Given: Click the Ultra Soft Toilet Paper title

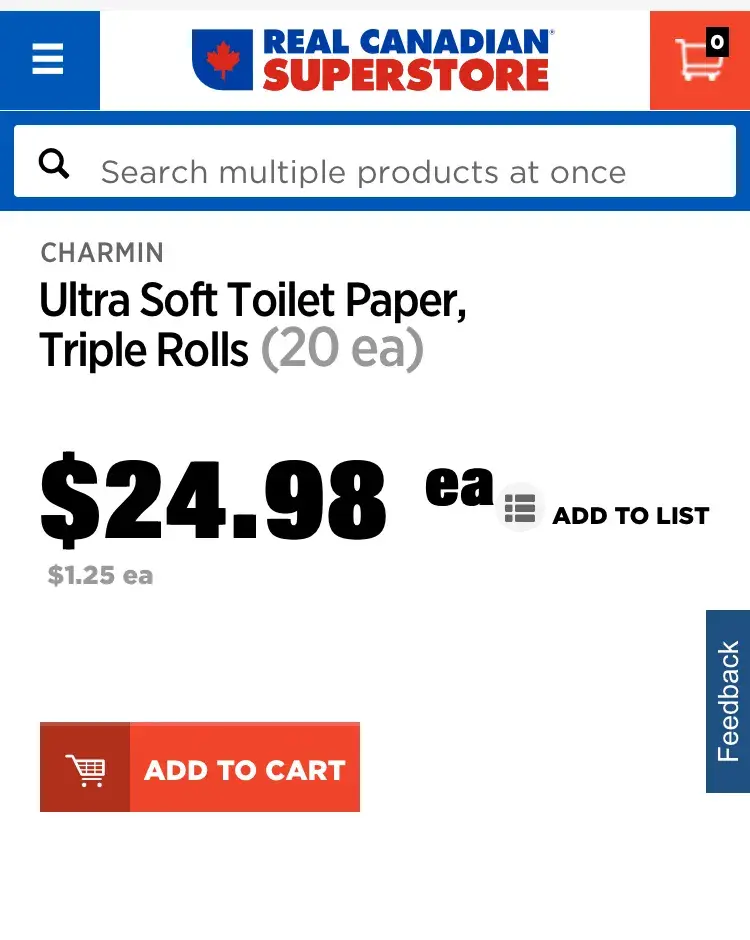Looking at the screenshot, I should coord(253,300).
